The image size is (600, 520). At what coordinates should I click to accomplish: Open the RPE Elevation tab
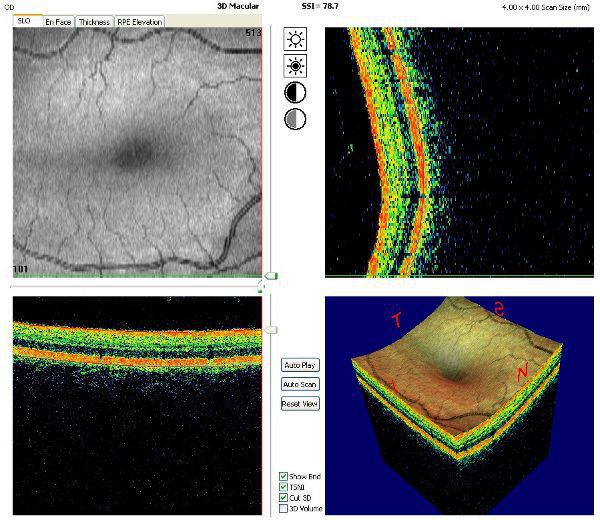[140, 22]
